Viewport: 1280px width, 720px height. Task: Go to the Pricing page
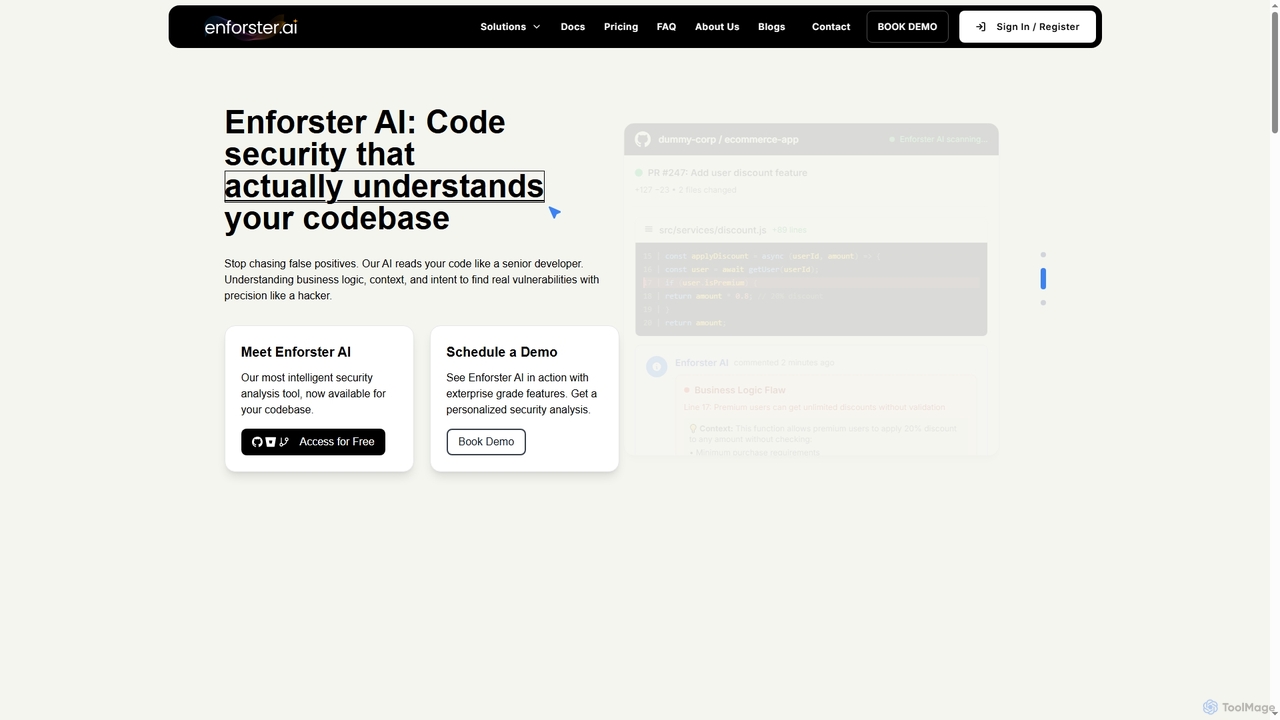point(621,27)
